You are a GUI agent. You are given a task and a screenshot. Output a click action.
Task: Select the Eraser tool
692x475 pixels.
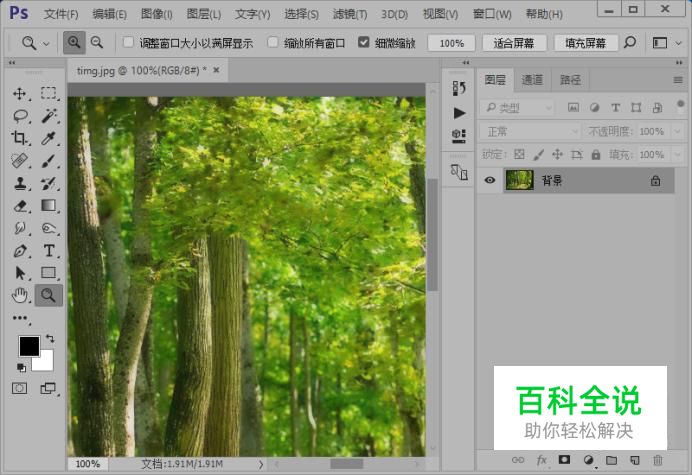click(20, 206)
